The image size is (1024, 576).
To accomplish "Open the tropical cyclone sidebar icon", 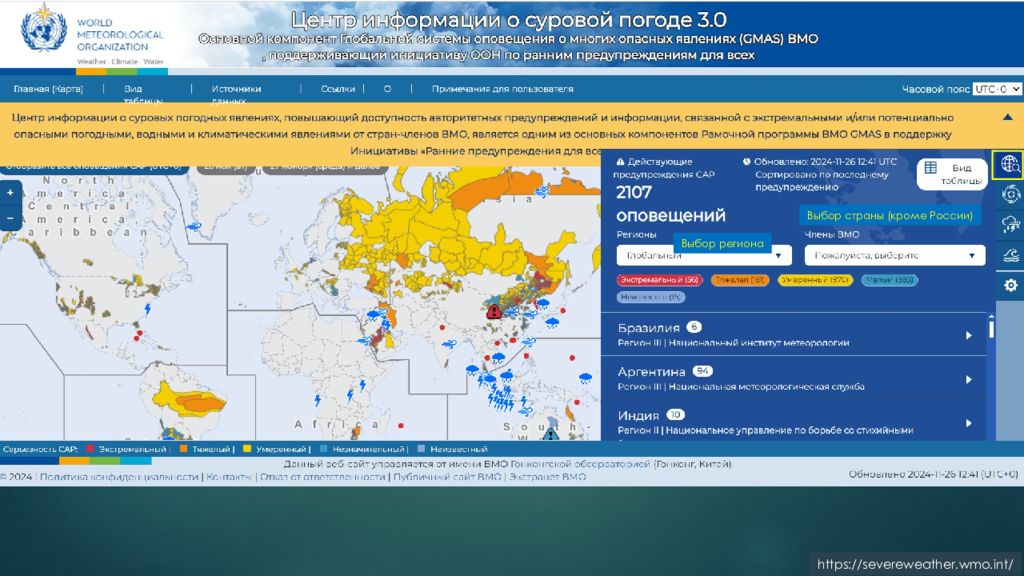I will pos(1010,195).
